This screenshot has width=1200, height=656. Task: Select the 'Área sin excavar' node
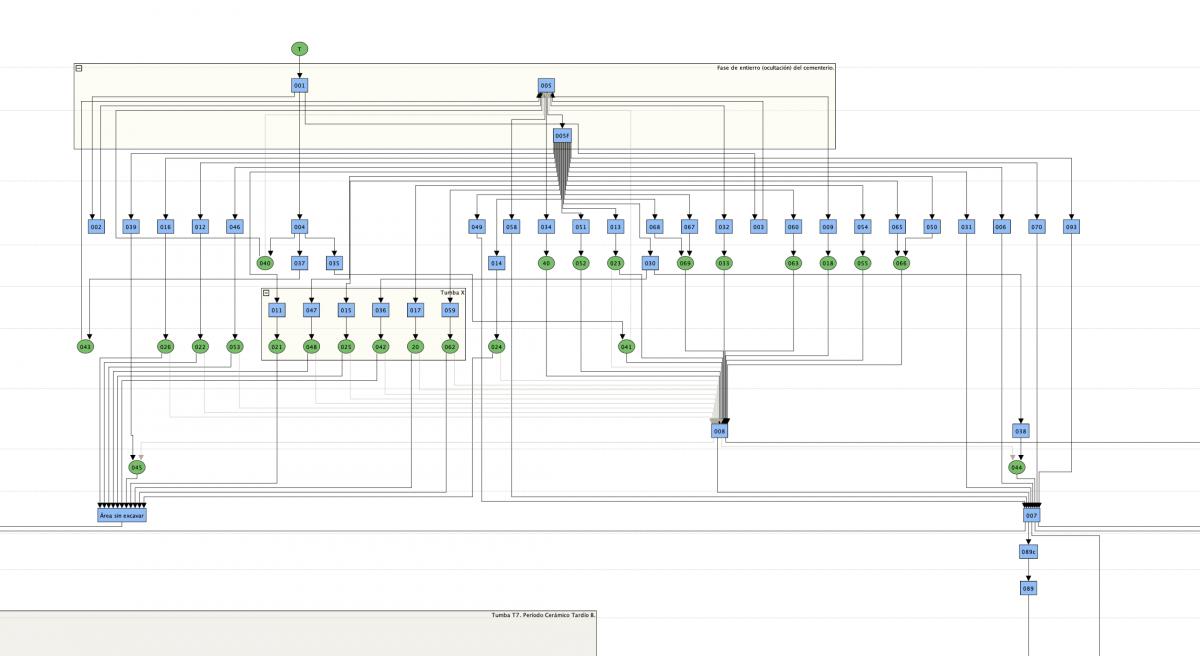tap(122, 516)
